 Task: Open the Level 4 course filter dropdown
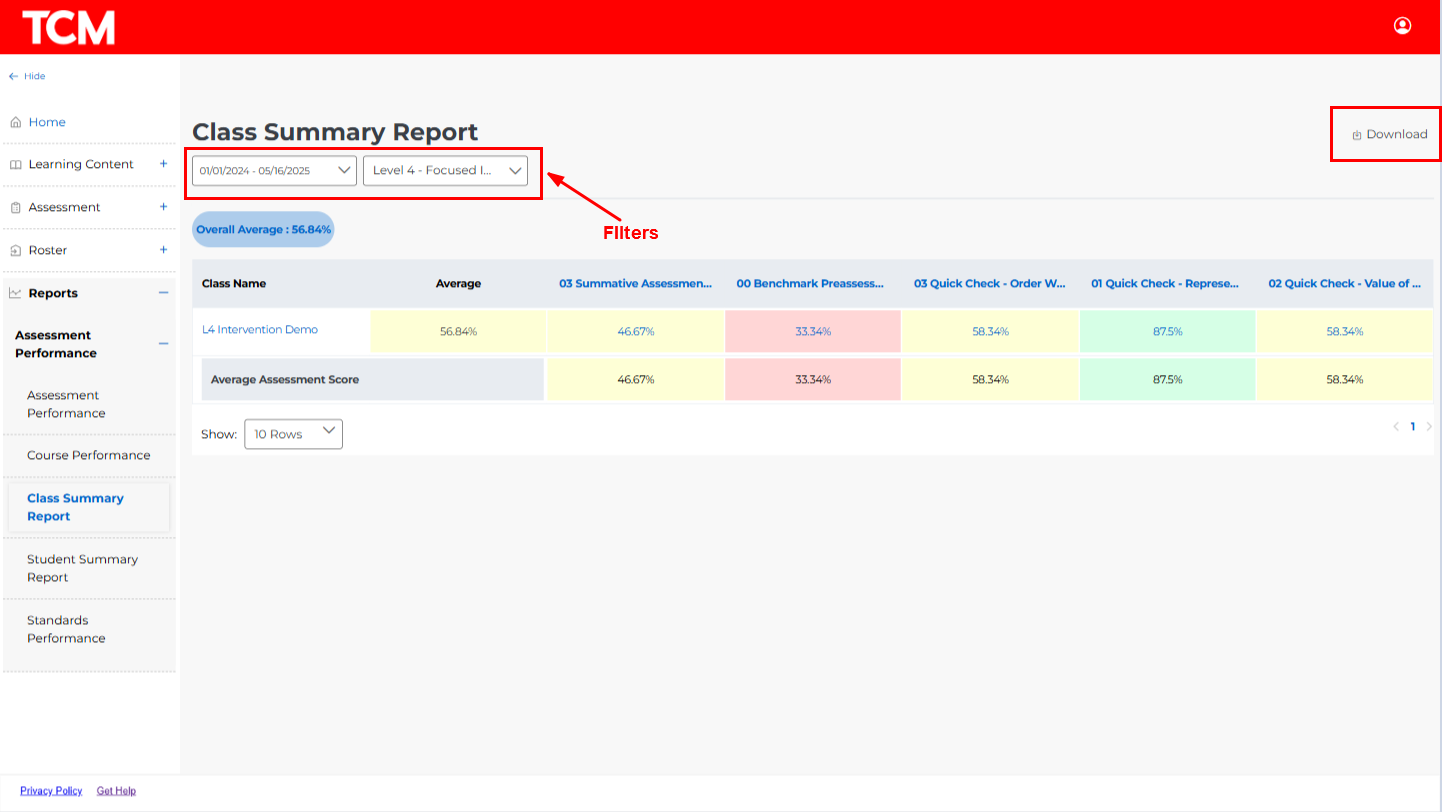pos(445,171)
